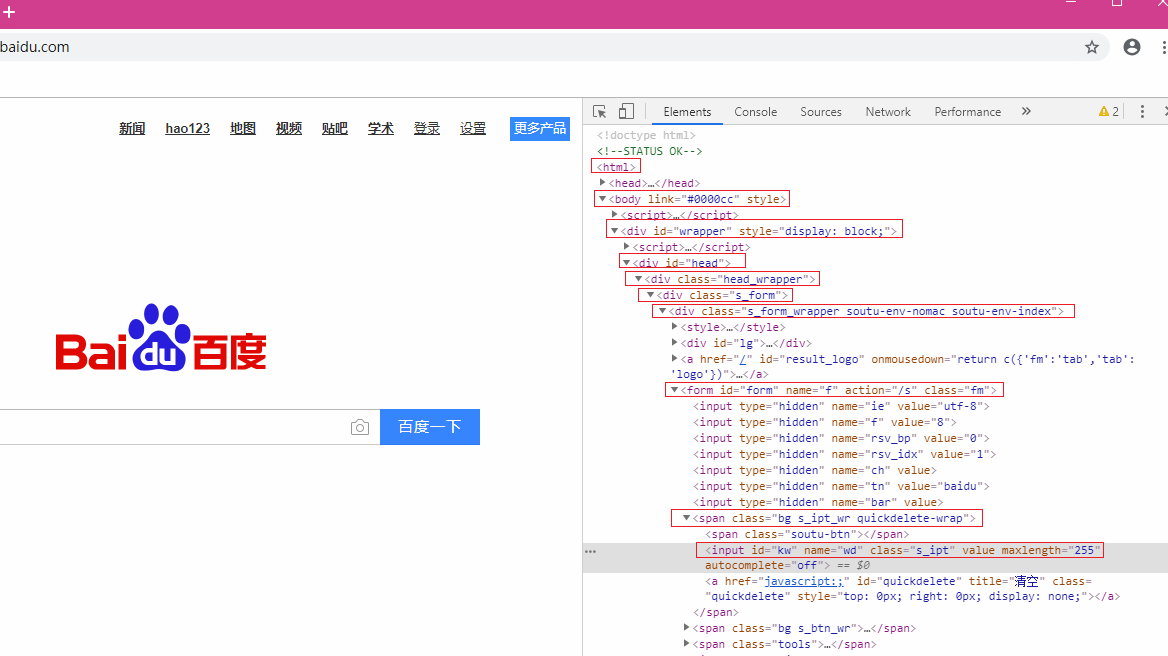
Task: Select the STATUS OK comment line
Action: (650, 151)
